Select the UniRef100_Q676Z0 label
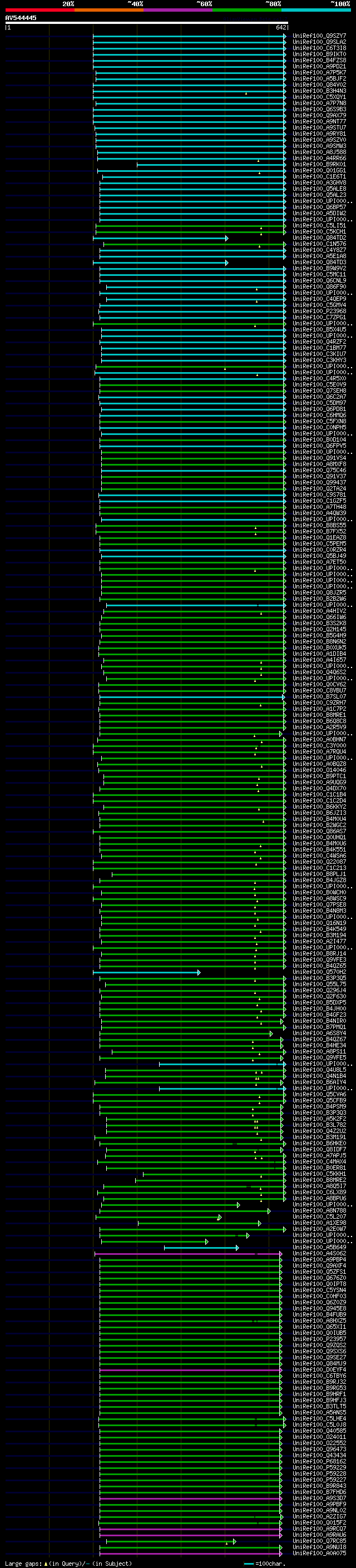Viewport: 356px width, 1568px height. pos(319,1278)
